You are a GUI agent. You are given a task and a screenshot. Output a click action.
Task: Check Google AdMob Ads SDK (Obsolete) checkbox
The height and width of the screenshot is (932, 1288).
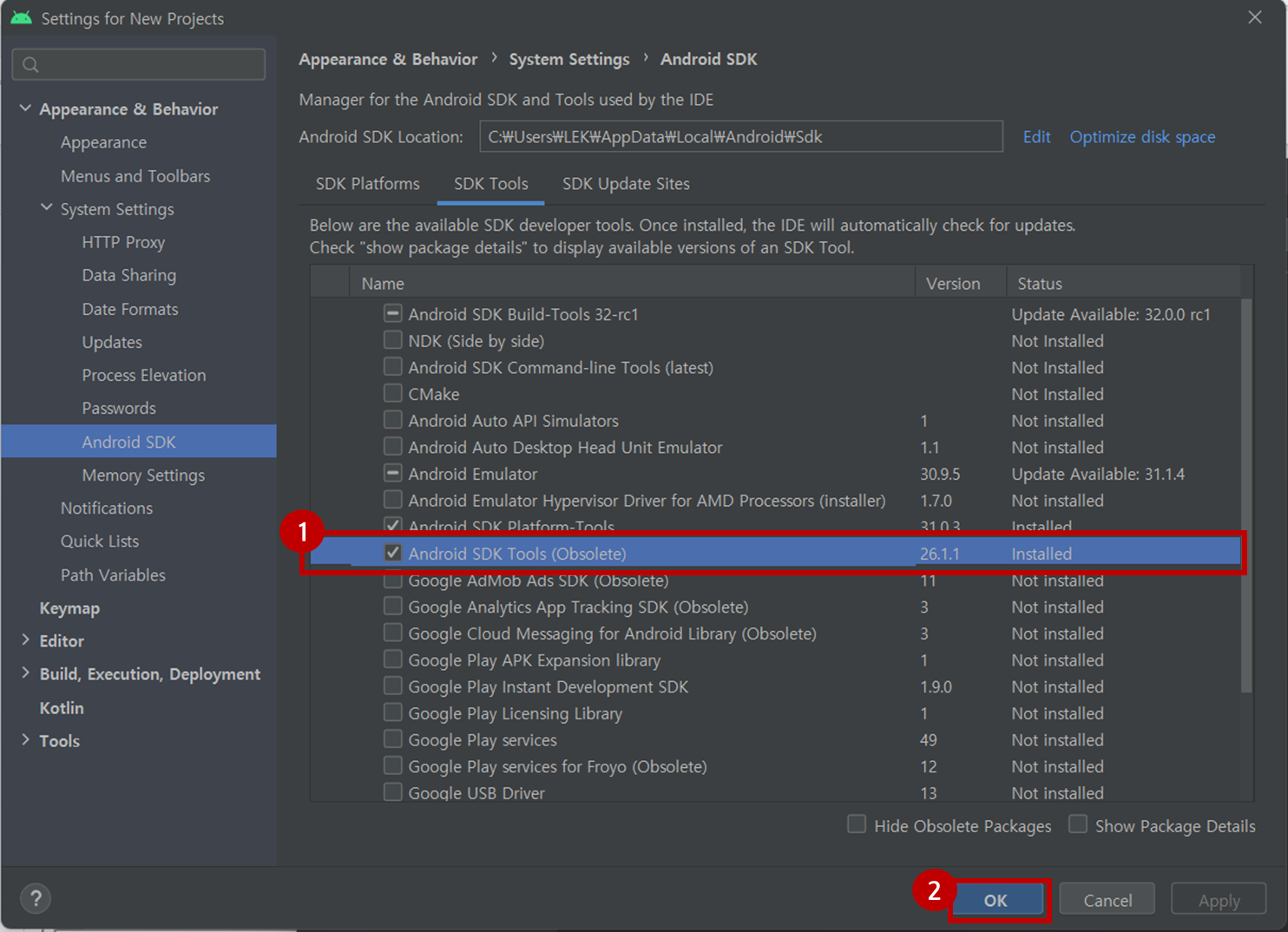point(393,580)
